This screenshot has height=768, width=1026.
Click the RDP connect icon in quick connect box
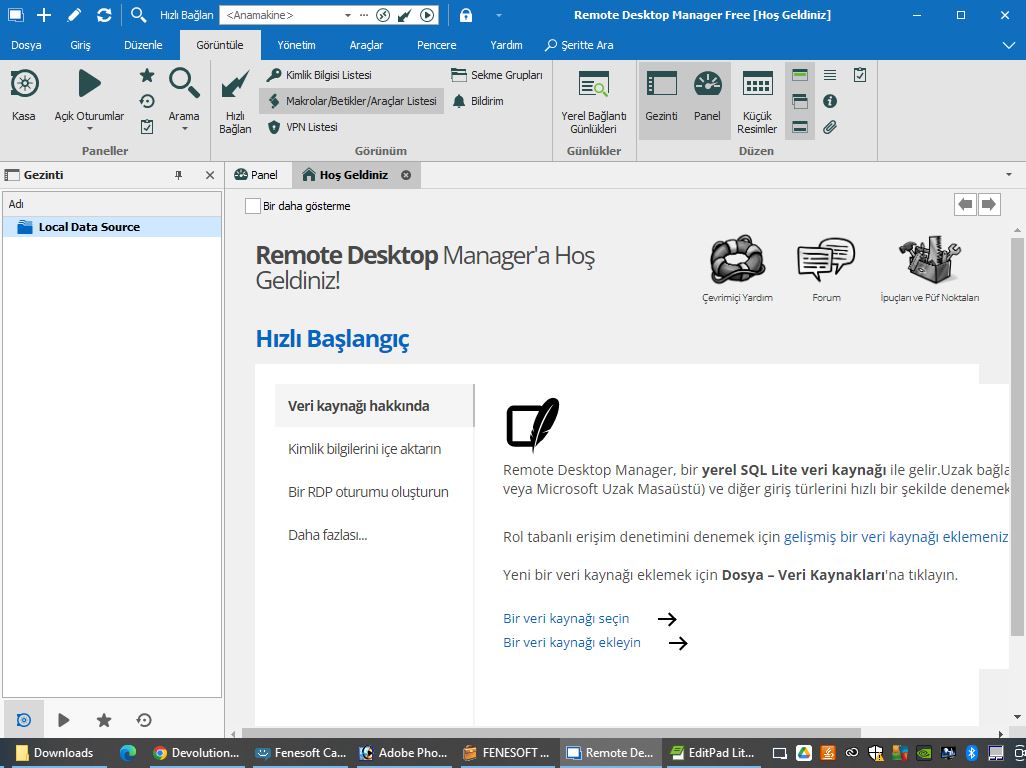[x=383, y=15]
